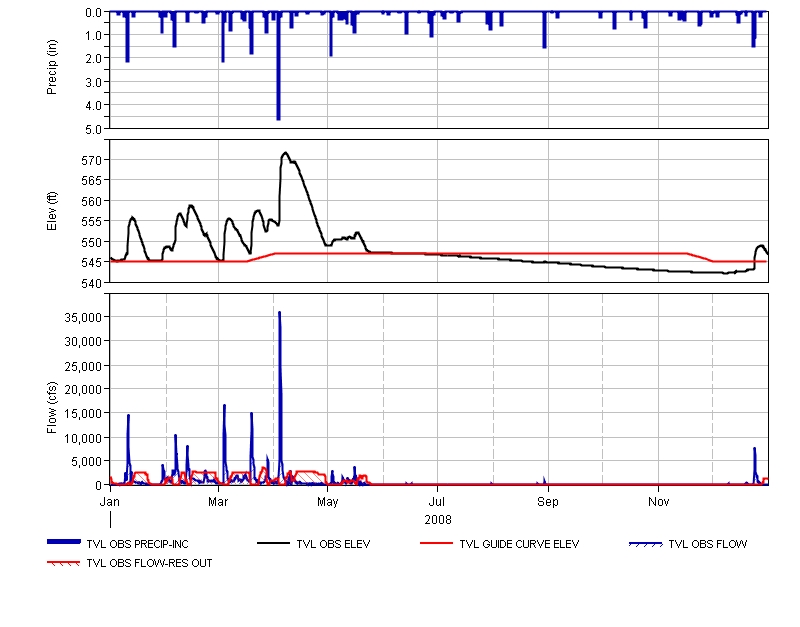This screenshot has width=800, height=627.
Task: Click the hatched blue TVL OBS FLOW legend symbol
Action: click(645, 544)
